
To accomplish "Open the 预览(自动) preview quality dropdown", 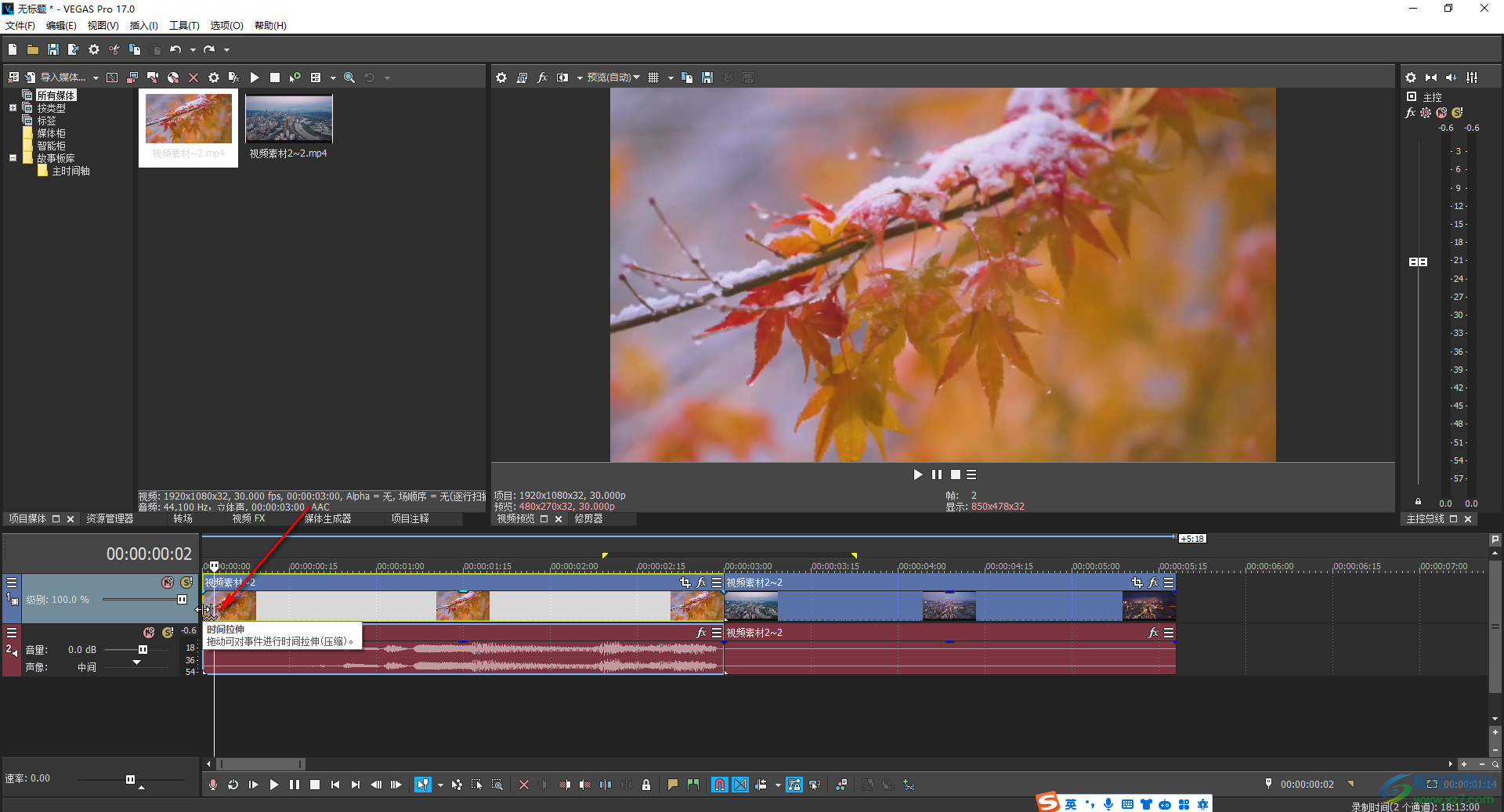I will tap(613, 78).
